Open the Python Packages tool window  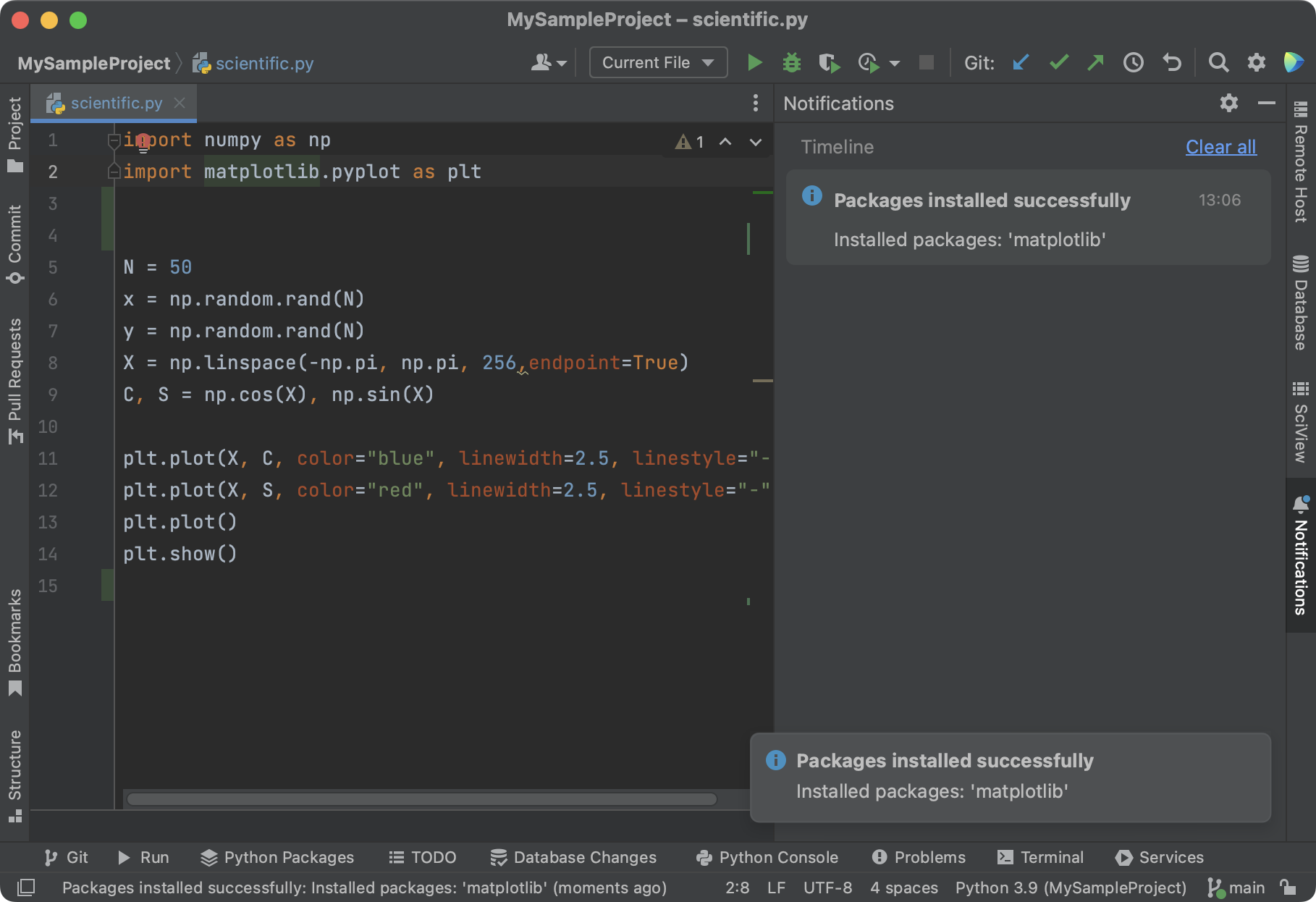pyautogui.click(x=277, y=857)
